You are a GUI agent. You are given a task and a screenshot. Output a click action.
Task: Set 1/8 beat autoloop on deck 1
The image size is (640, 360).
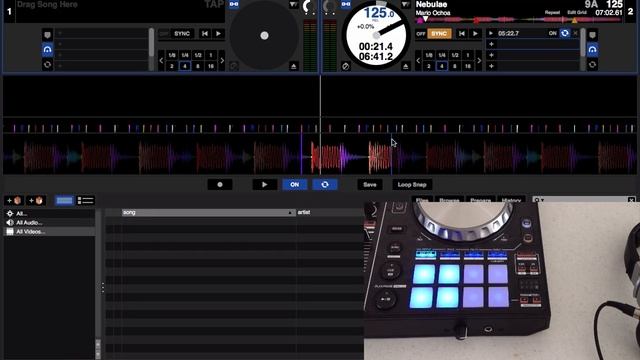coord(172,55)
